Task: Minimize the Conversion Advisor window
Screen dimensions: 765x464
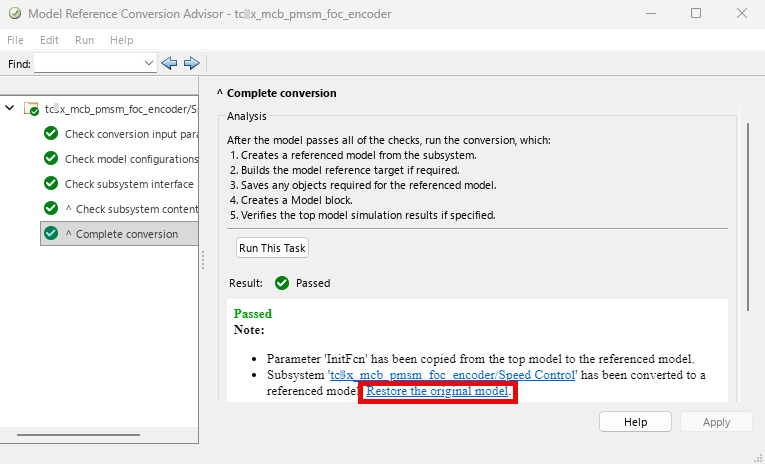Action: click(x=651, y=14)
